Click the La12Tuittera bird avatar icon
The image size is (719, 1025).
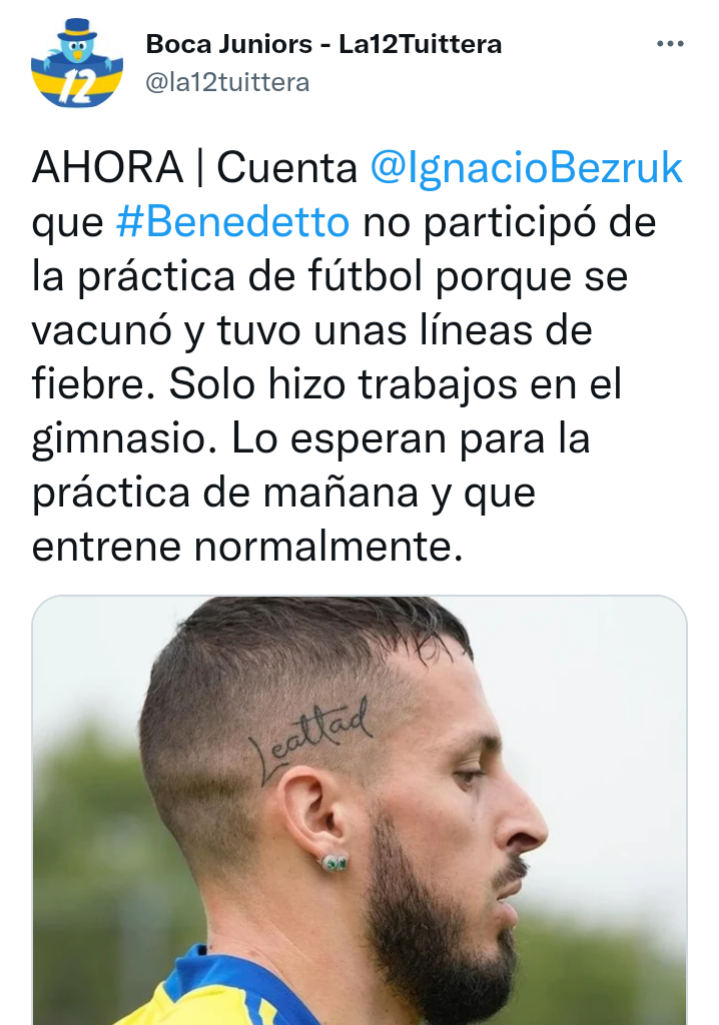tap(76, 63)
